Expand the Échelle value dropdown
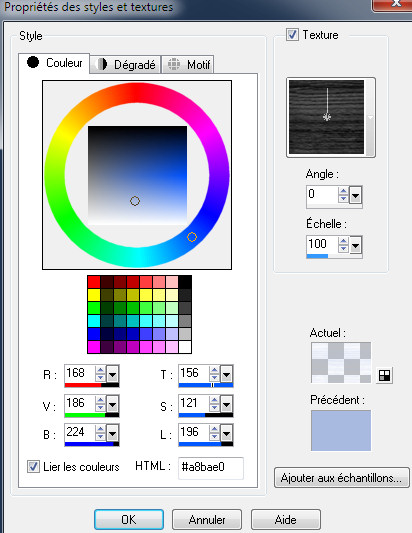The height and width of the screenshot is (533, 412). point(356,245)
